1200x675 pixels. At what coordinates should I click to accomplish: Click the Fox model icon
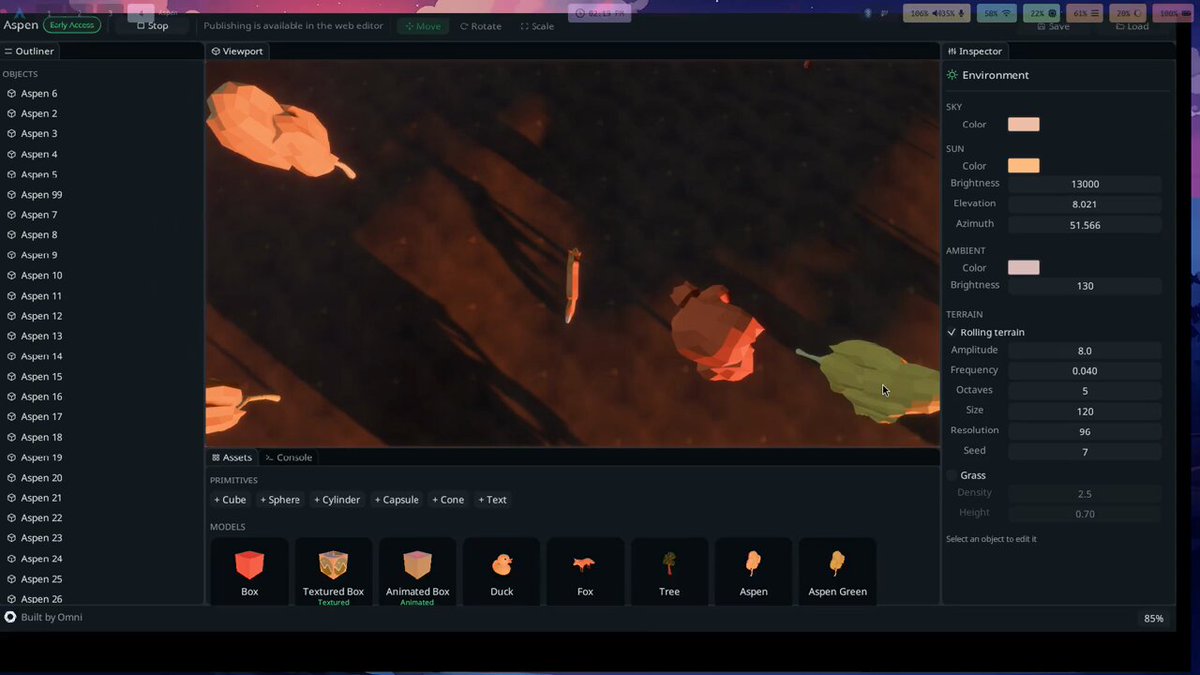(585, 565)
